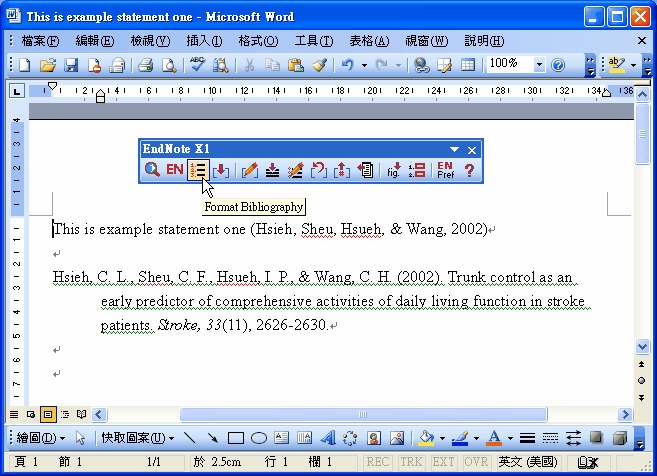Switch to Normal view
Screen dimensions: 657x476
[14, 414]
